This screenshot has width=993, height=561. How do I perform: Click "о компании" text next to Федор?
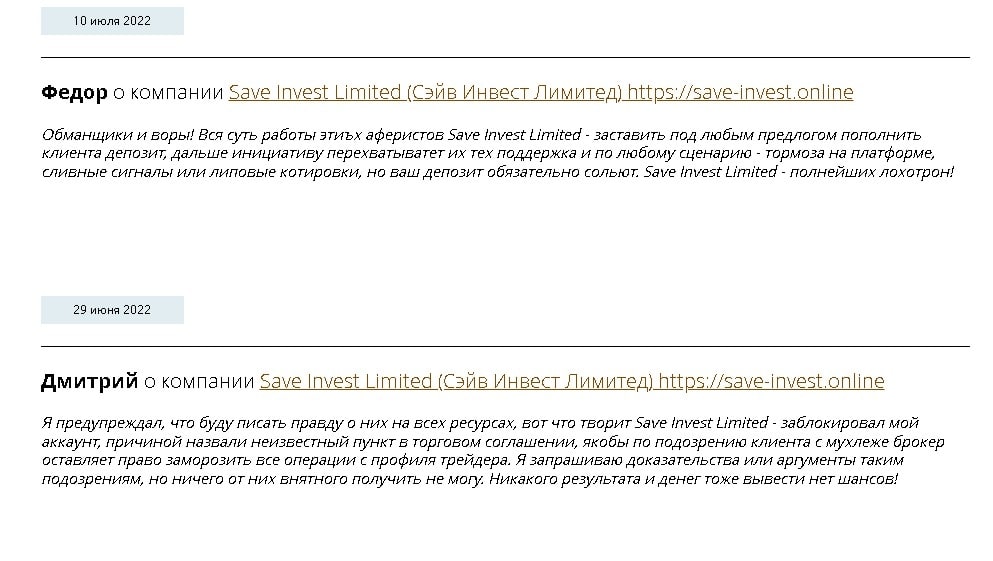168,93
